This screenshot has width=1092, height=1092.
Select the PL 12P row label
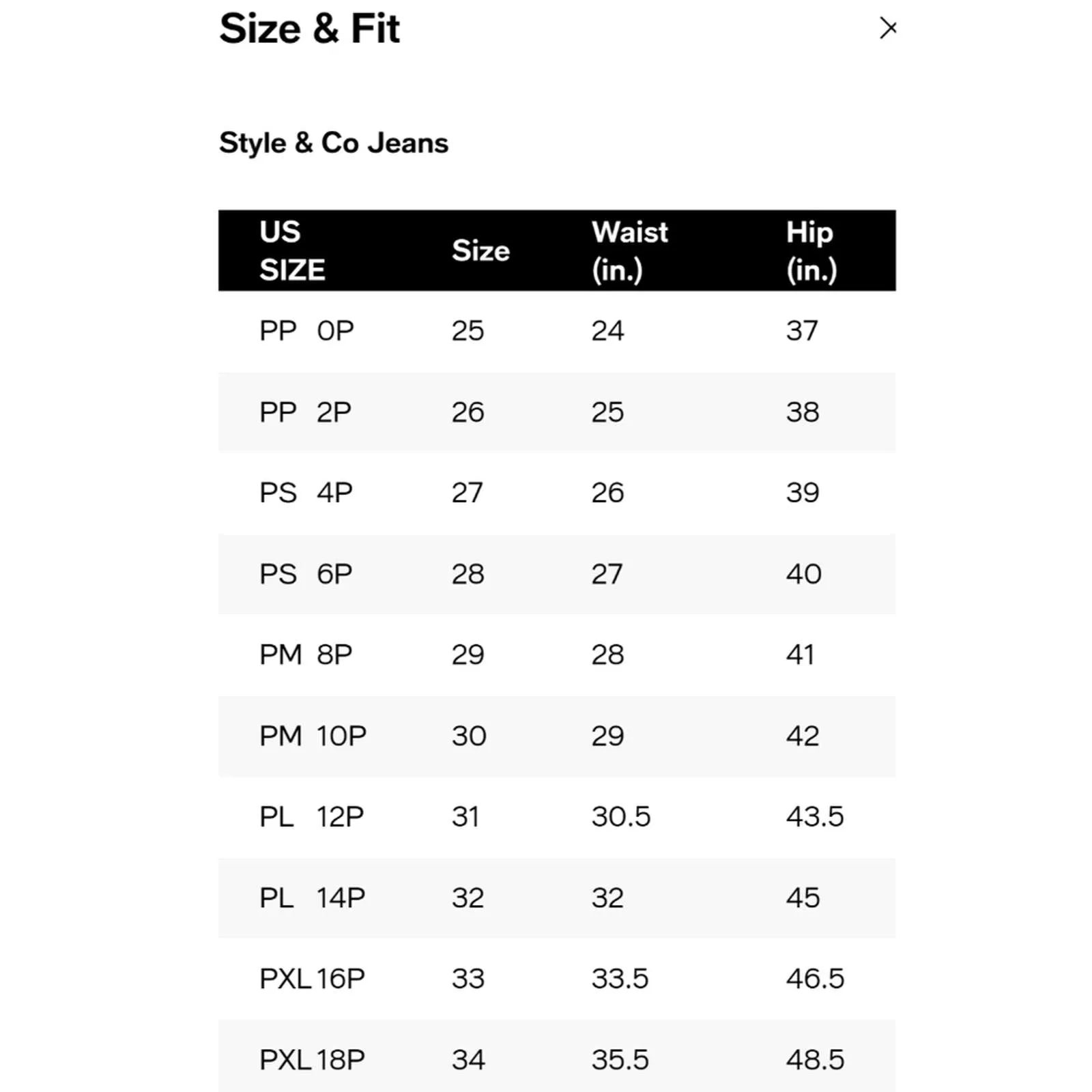[311, 816]
